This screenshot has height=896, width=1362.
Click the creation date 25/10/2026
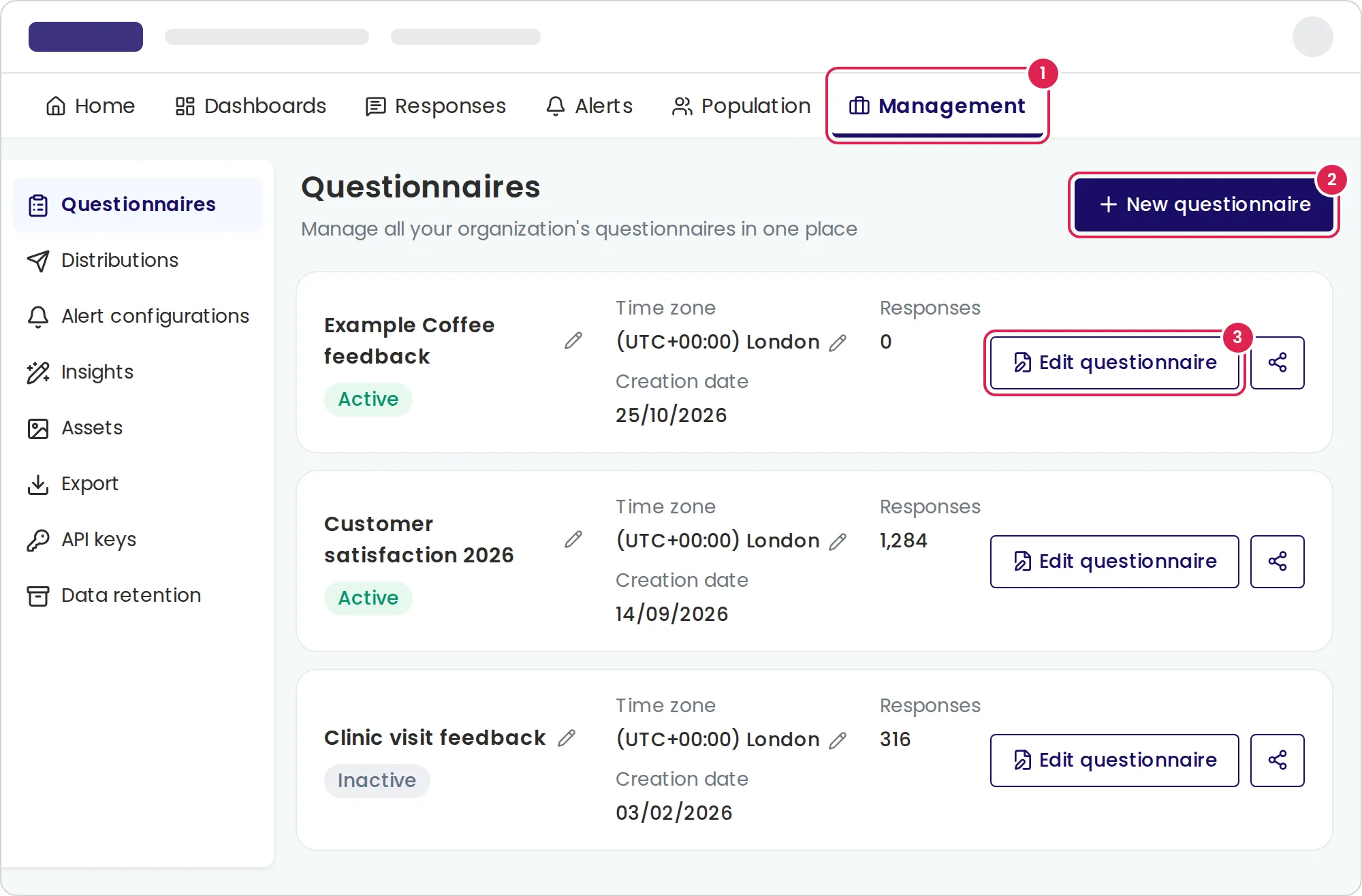671,415
